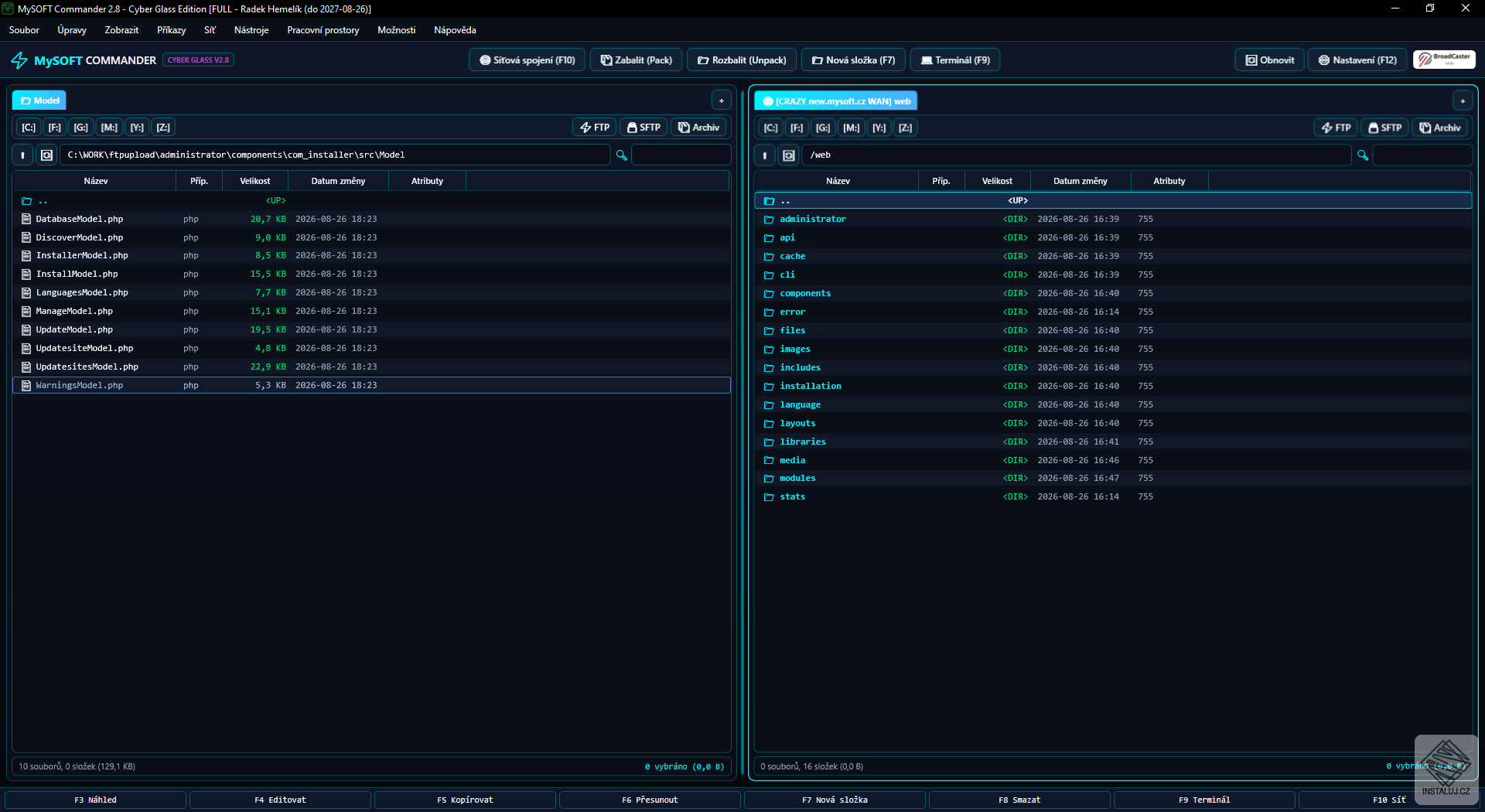Switch left panel to drive M:
The height and width of the screenshot is (812, 1485).
(110, 128)
